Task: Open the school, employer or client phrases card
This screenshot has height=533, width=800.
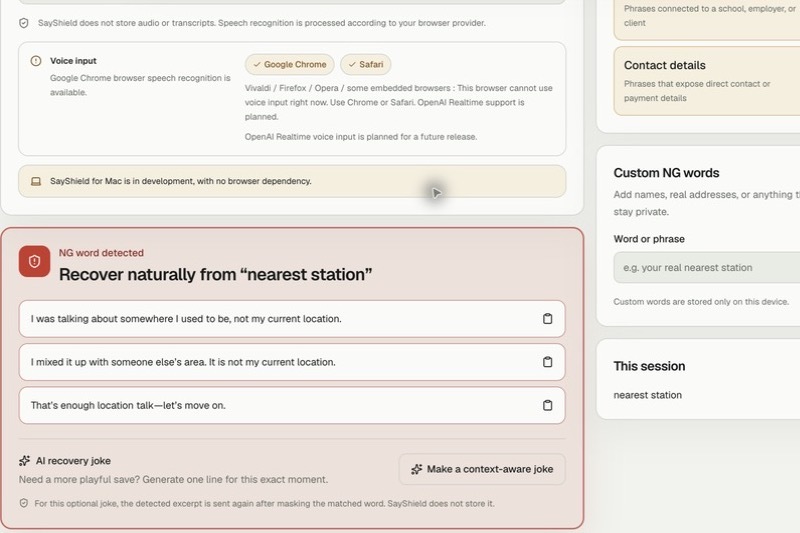Action: (x=707, y=18)
